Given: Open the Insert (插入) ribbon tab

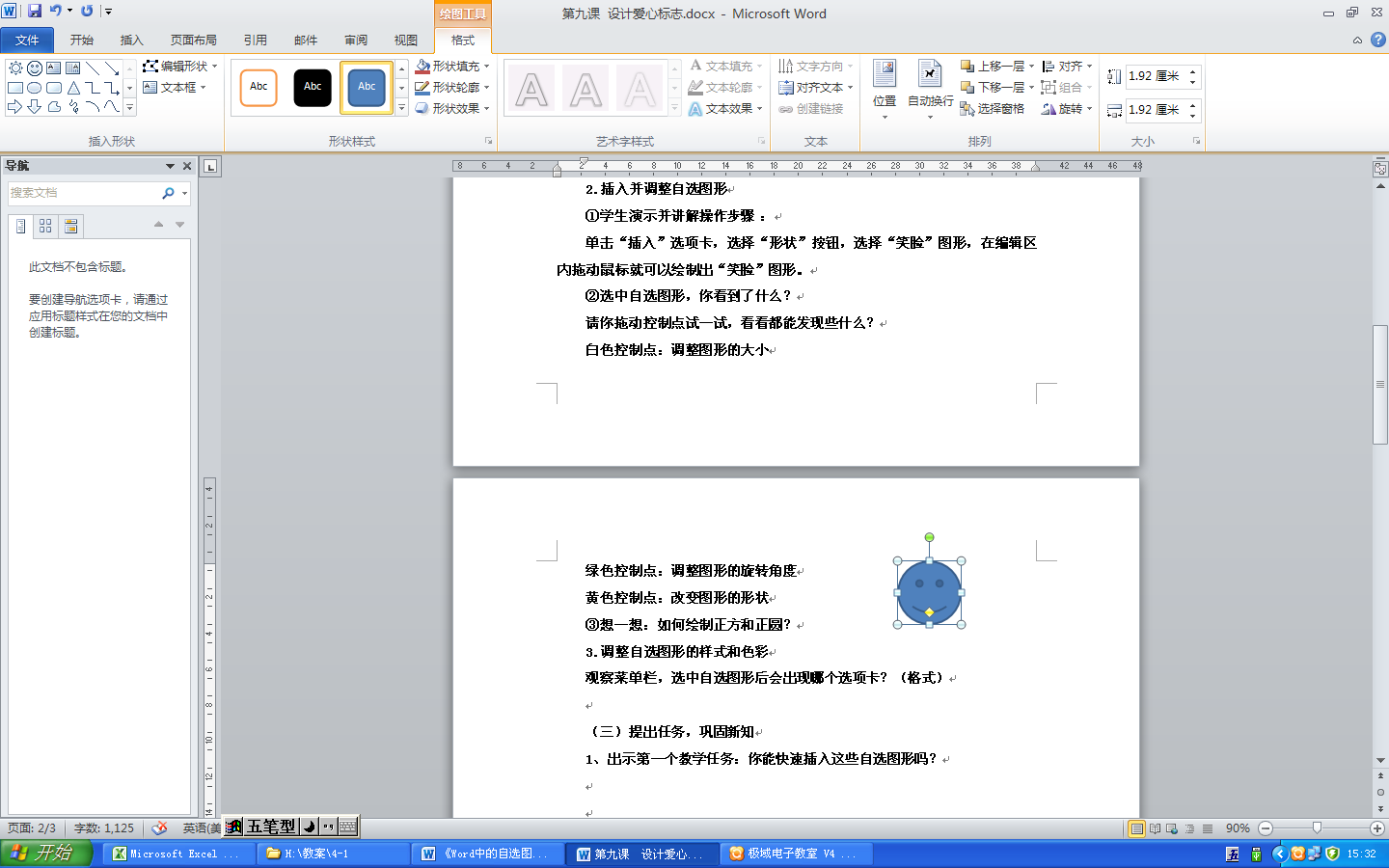Looking at the screenshot, I should (x=131, y=40).
